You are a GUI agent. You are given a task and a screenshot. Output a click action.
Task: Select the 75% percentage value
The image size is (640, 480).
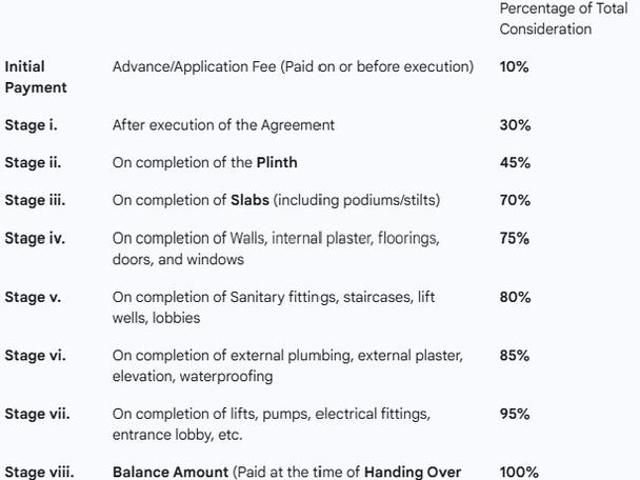(515, 239)
